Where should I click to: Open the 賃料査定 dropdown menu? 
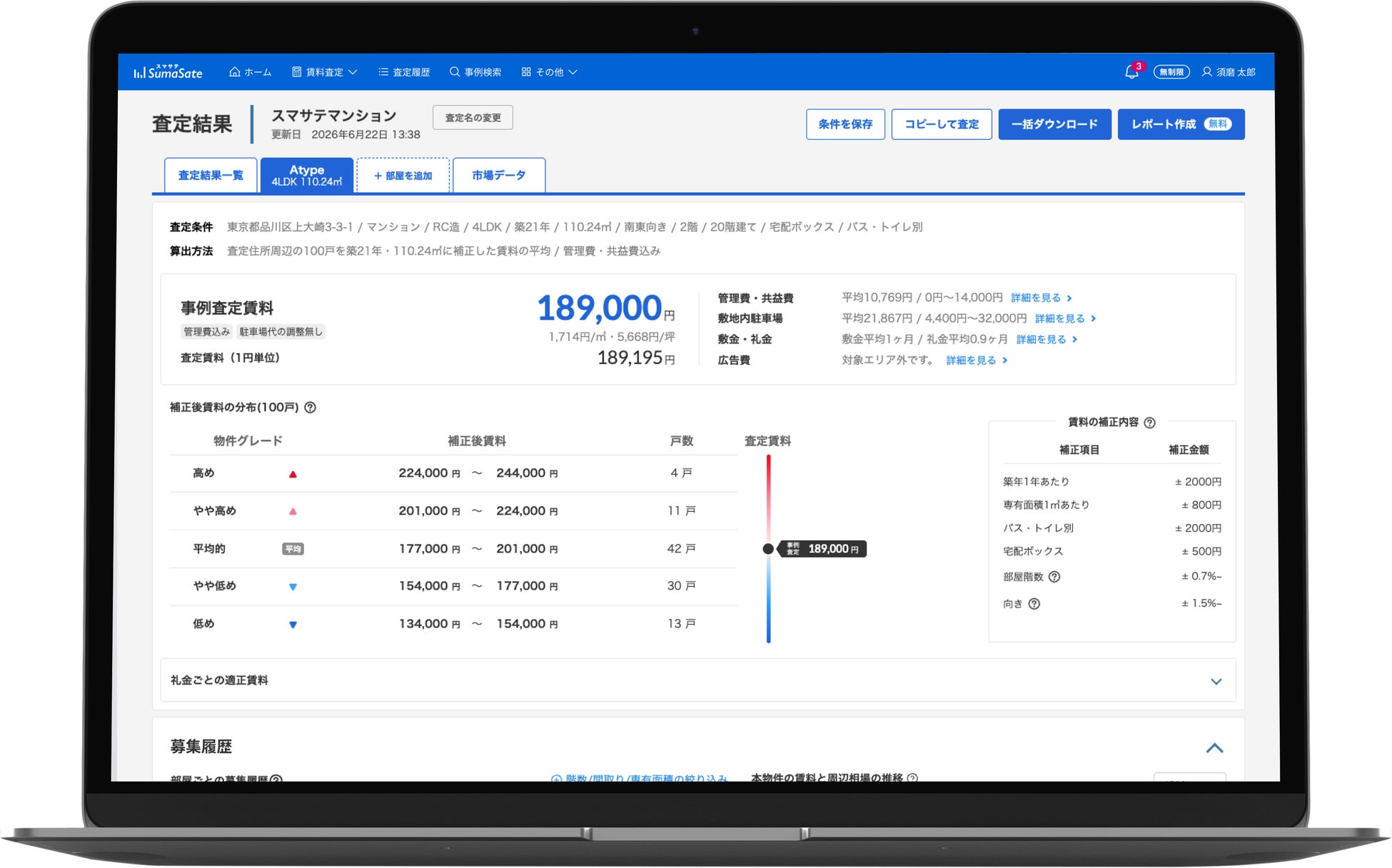pos(325,72)
